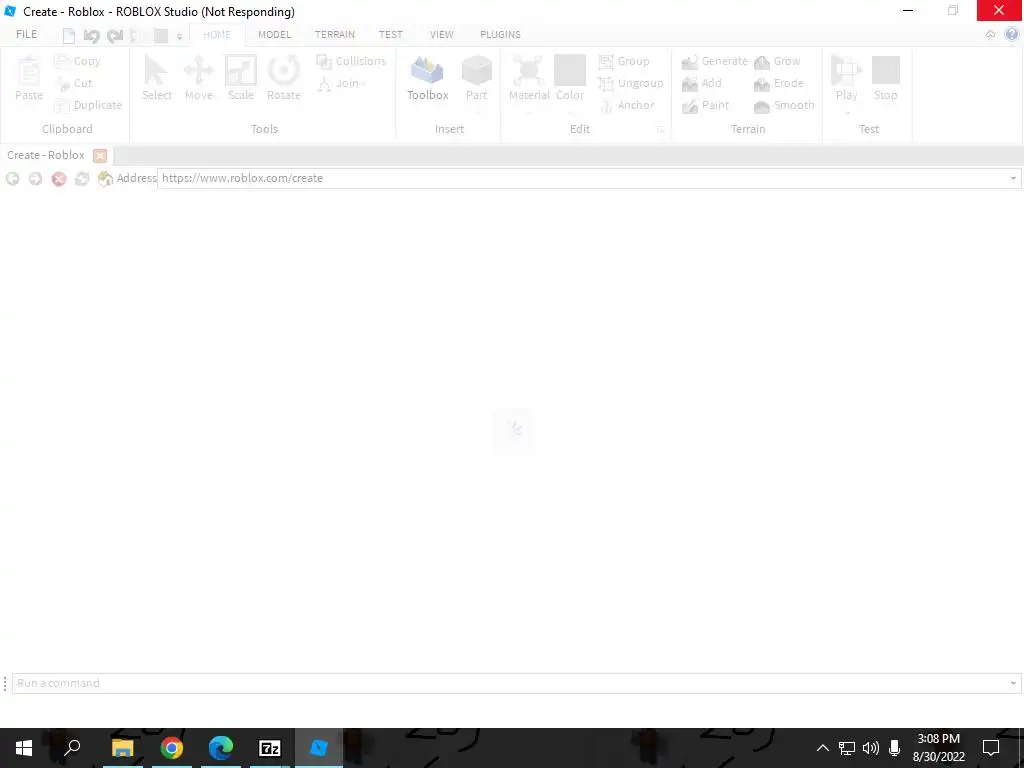
Task: Choose the Move tool
Action: 199,78
